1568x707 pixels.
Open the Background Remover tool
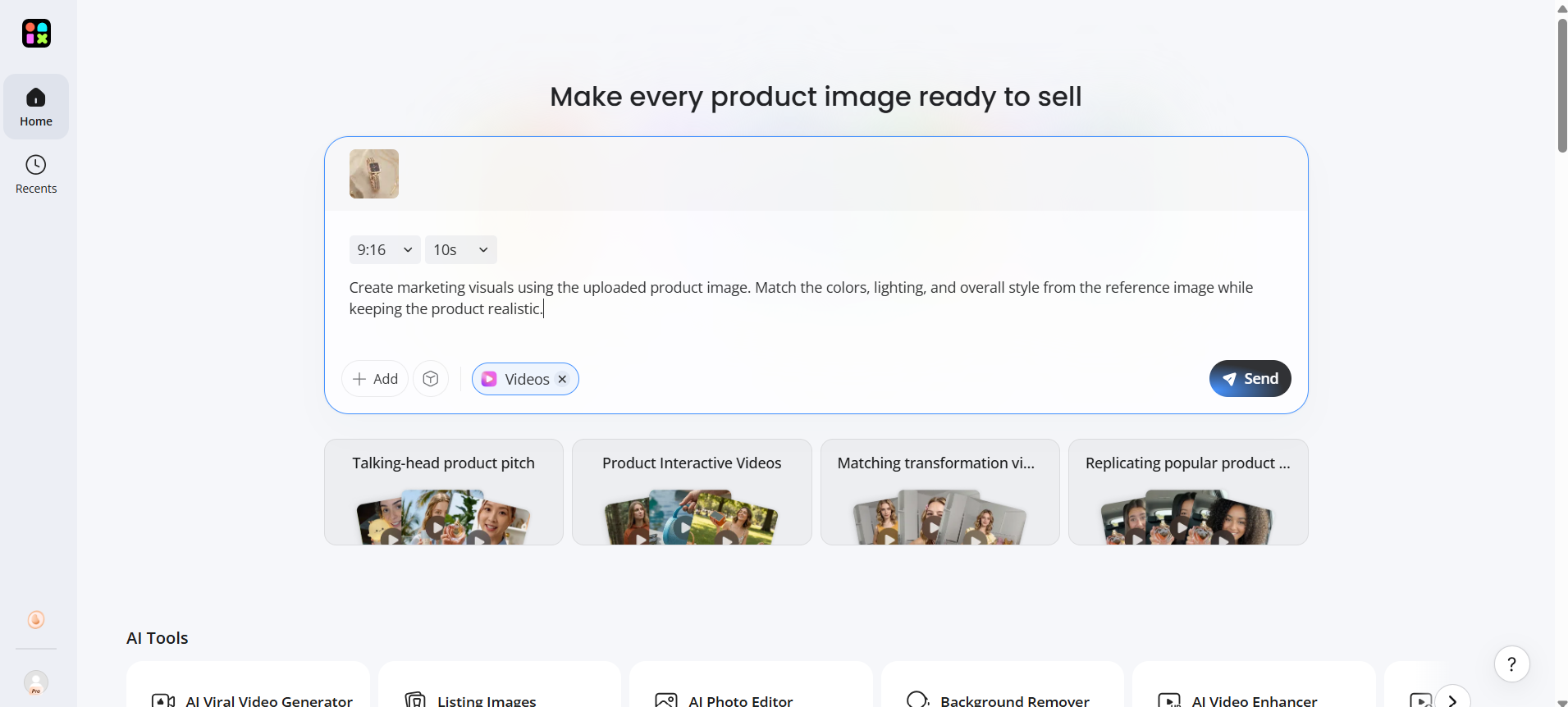[x=1003, y=686]
